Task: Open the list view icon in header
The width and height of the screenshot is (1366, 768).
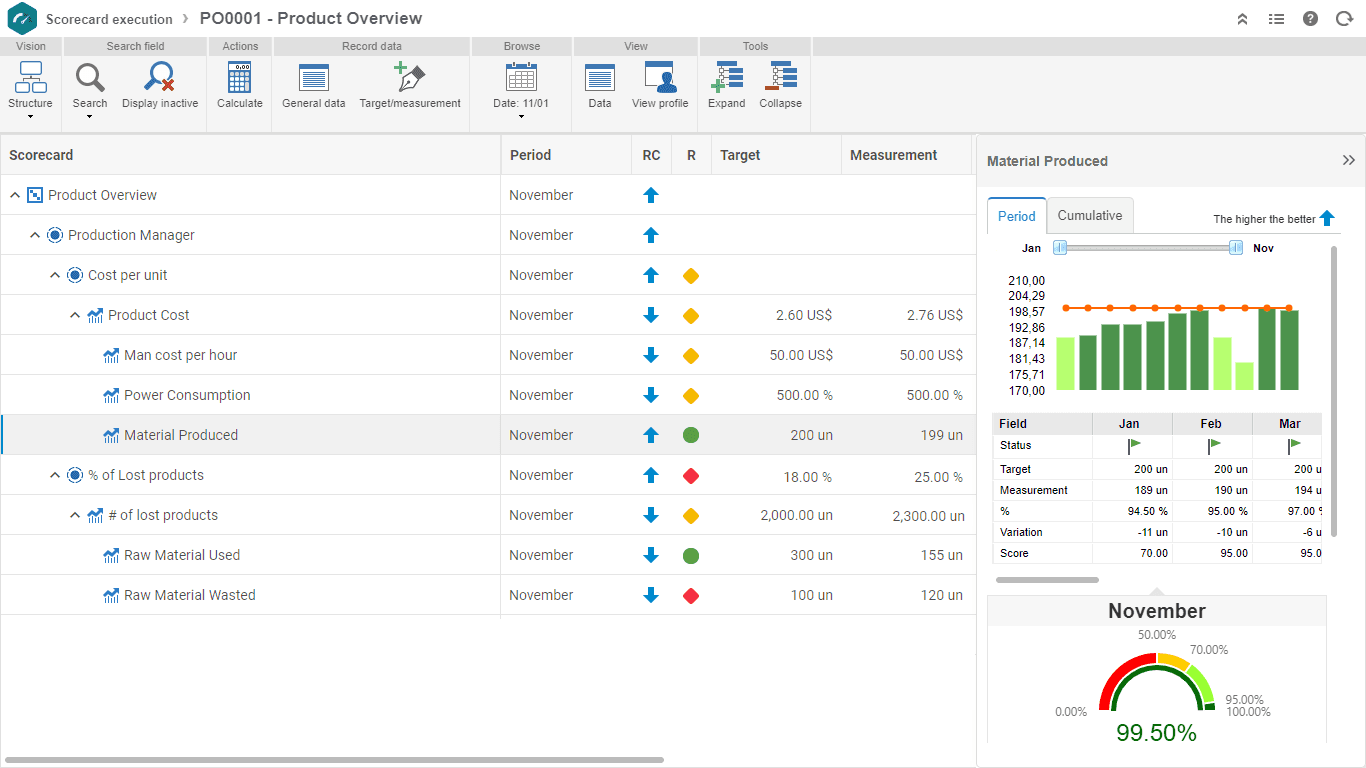Action: (x=1276, y=19)
